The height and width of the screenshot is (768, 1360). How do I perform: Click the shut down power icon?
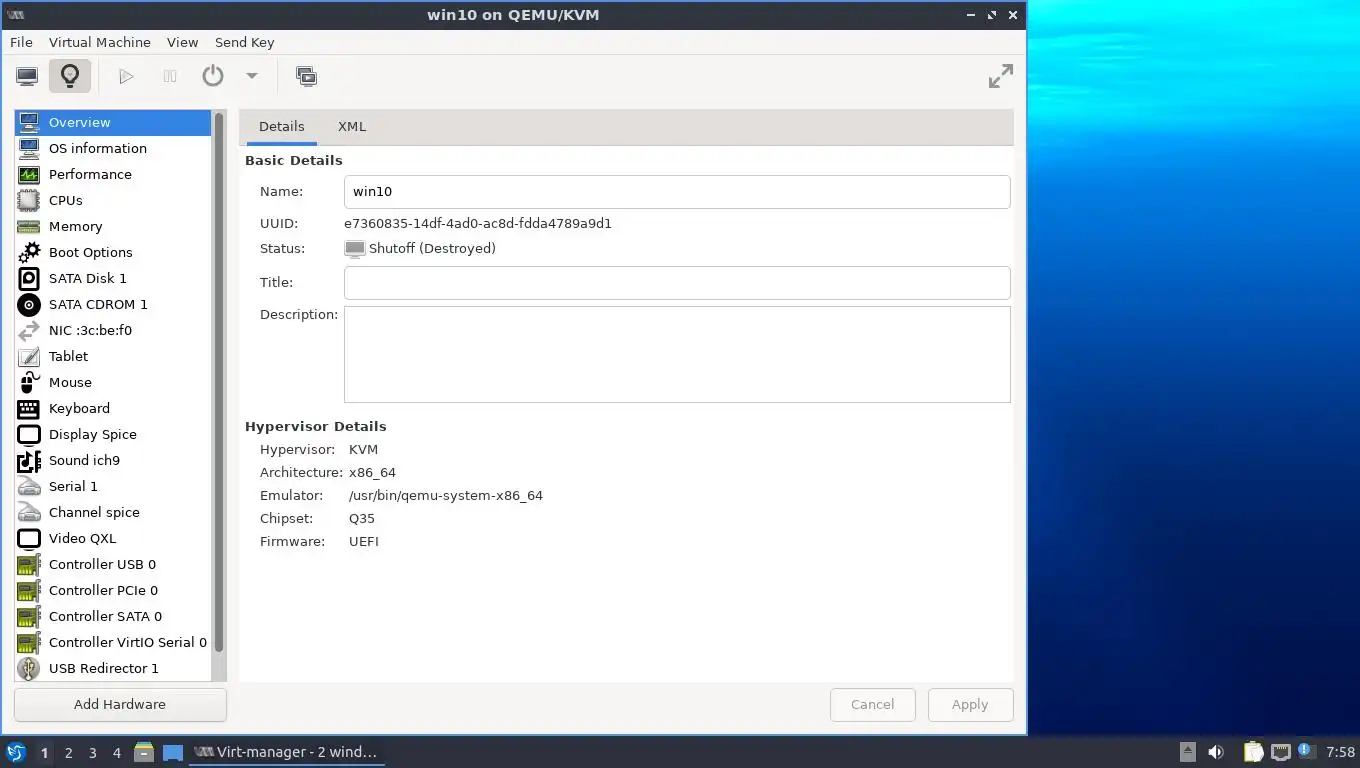[x=213, y=76]
